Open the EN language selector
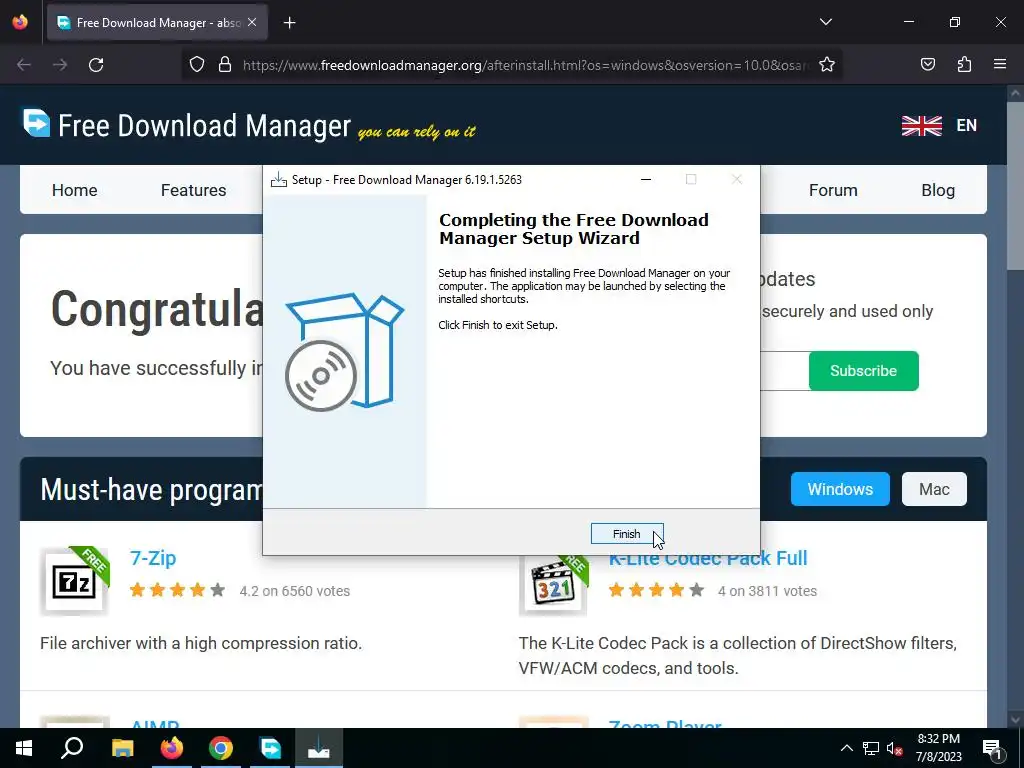This screenshot has height=768, width=1024. coord(967,125)
